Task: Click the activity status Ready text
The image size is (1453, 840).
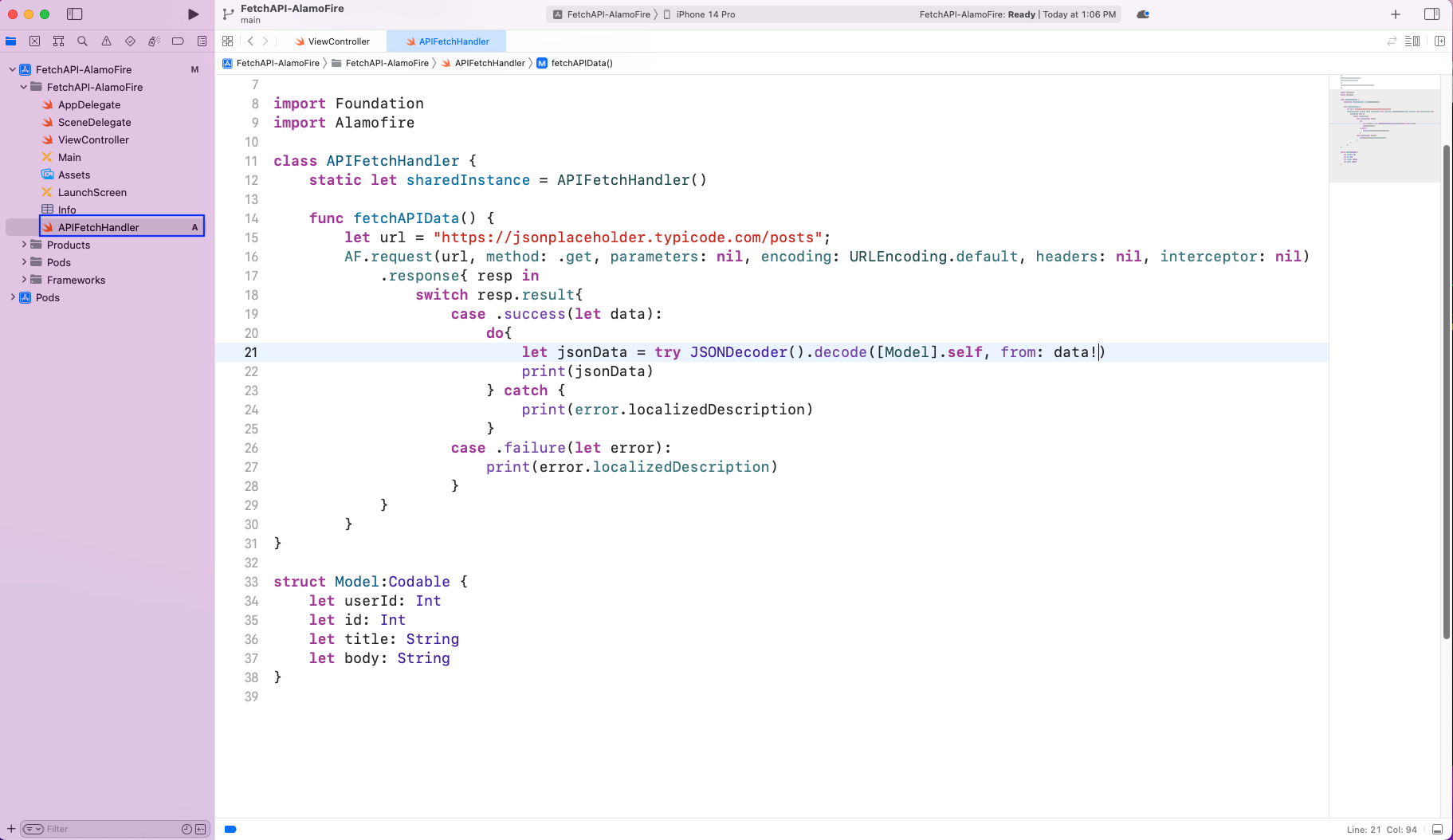Action: [1021, 14]
